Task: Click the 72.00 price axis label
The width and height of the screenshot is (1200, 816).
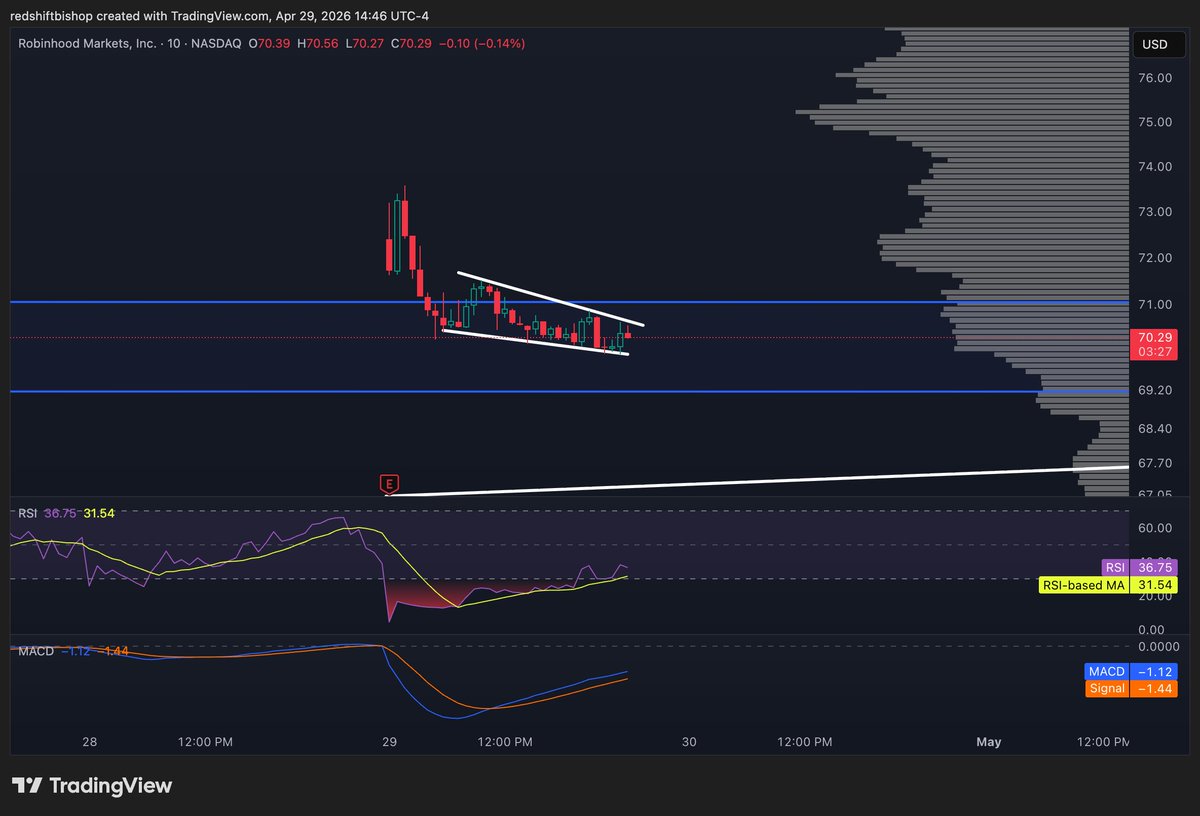Action: [1155, 258]
